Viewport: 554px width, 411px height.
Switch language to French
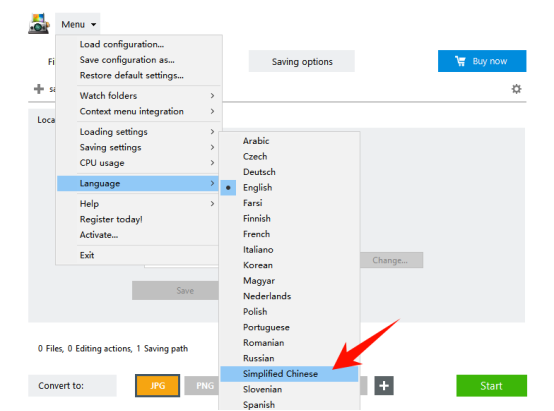[x=289, y=234]
